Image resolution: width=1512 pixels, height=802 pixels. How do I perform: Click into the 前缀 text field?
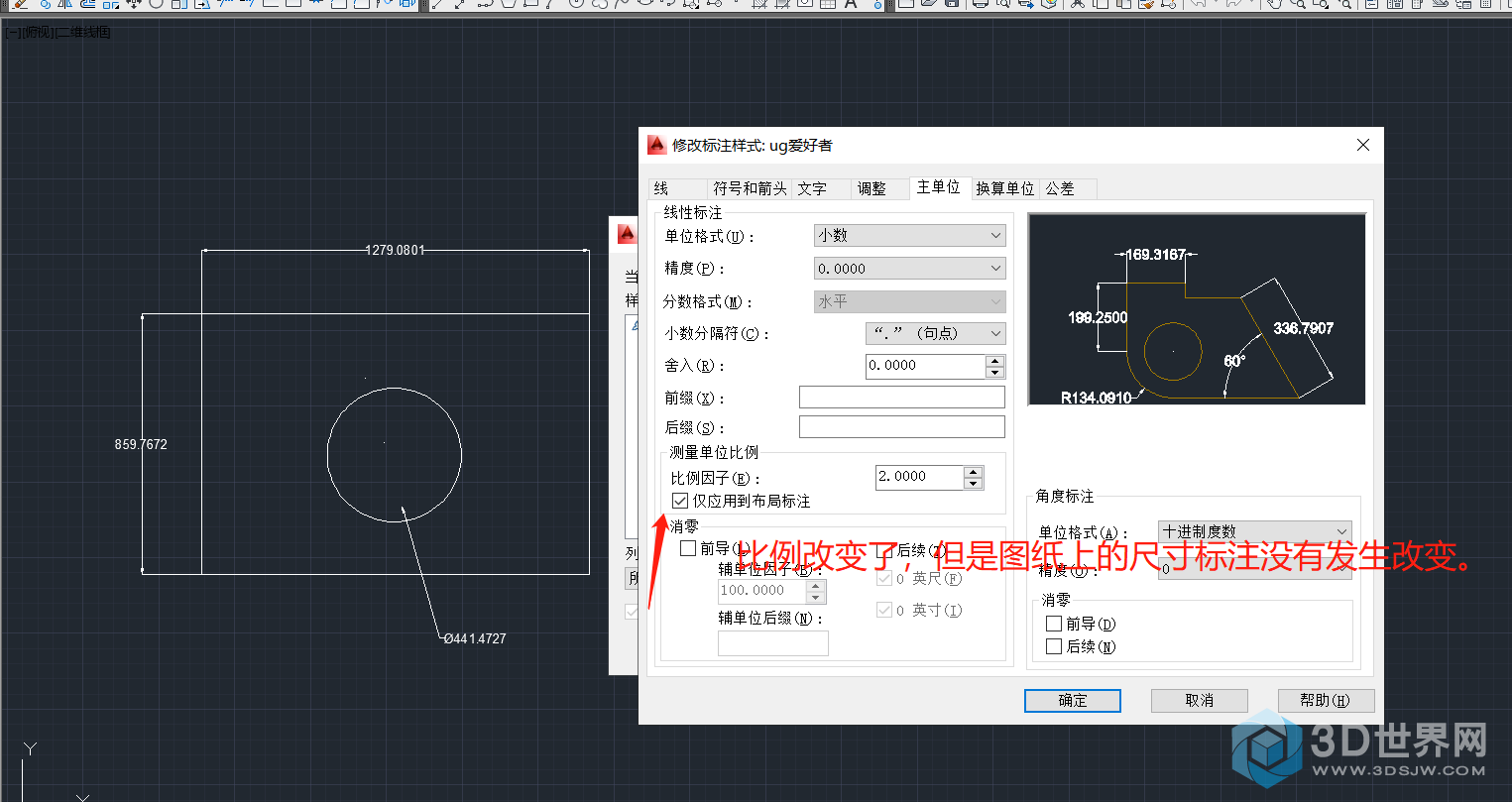(901, 397)
